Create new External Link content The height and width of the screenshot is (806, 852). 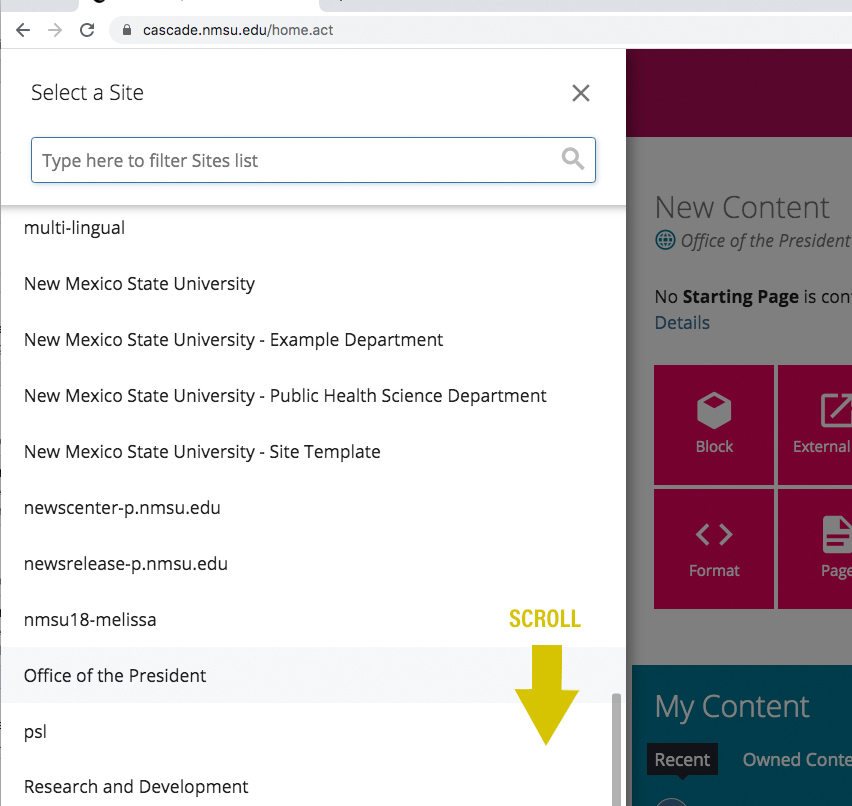[x=820, y=425]
